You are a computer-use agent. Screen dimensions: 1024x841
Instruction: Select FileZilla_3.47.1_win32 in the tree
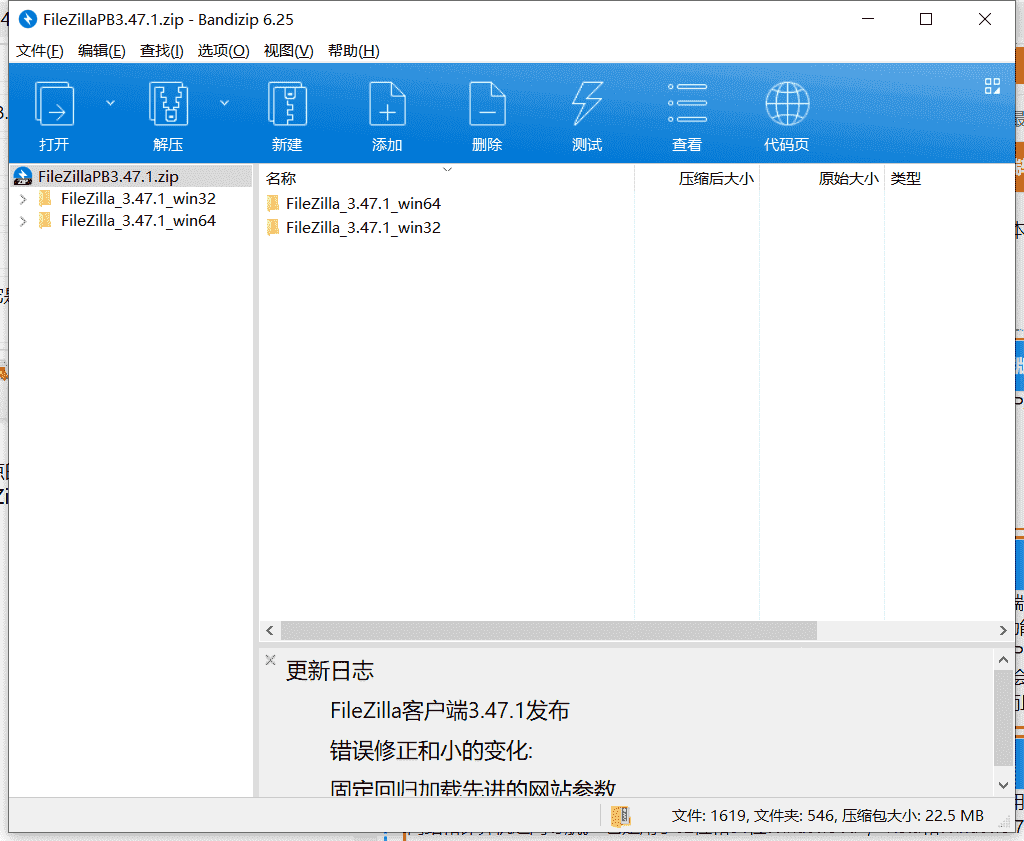[x=138, y=198]
